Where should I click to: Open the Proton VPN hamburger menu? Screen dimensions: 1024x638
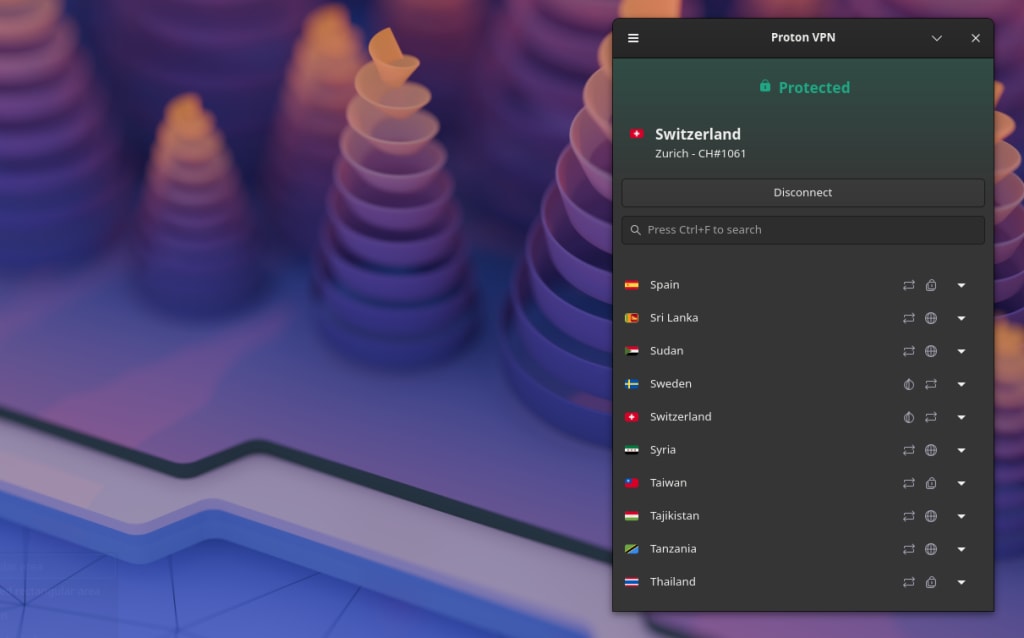tap(633, 38)
